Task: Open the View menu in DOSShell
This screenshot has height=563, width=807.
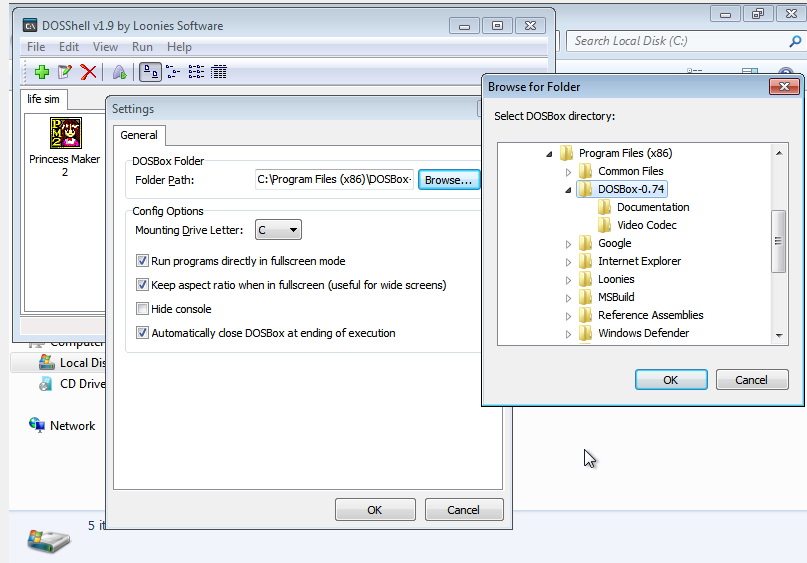Action: [x=106, y=47]
